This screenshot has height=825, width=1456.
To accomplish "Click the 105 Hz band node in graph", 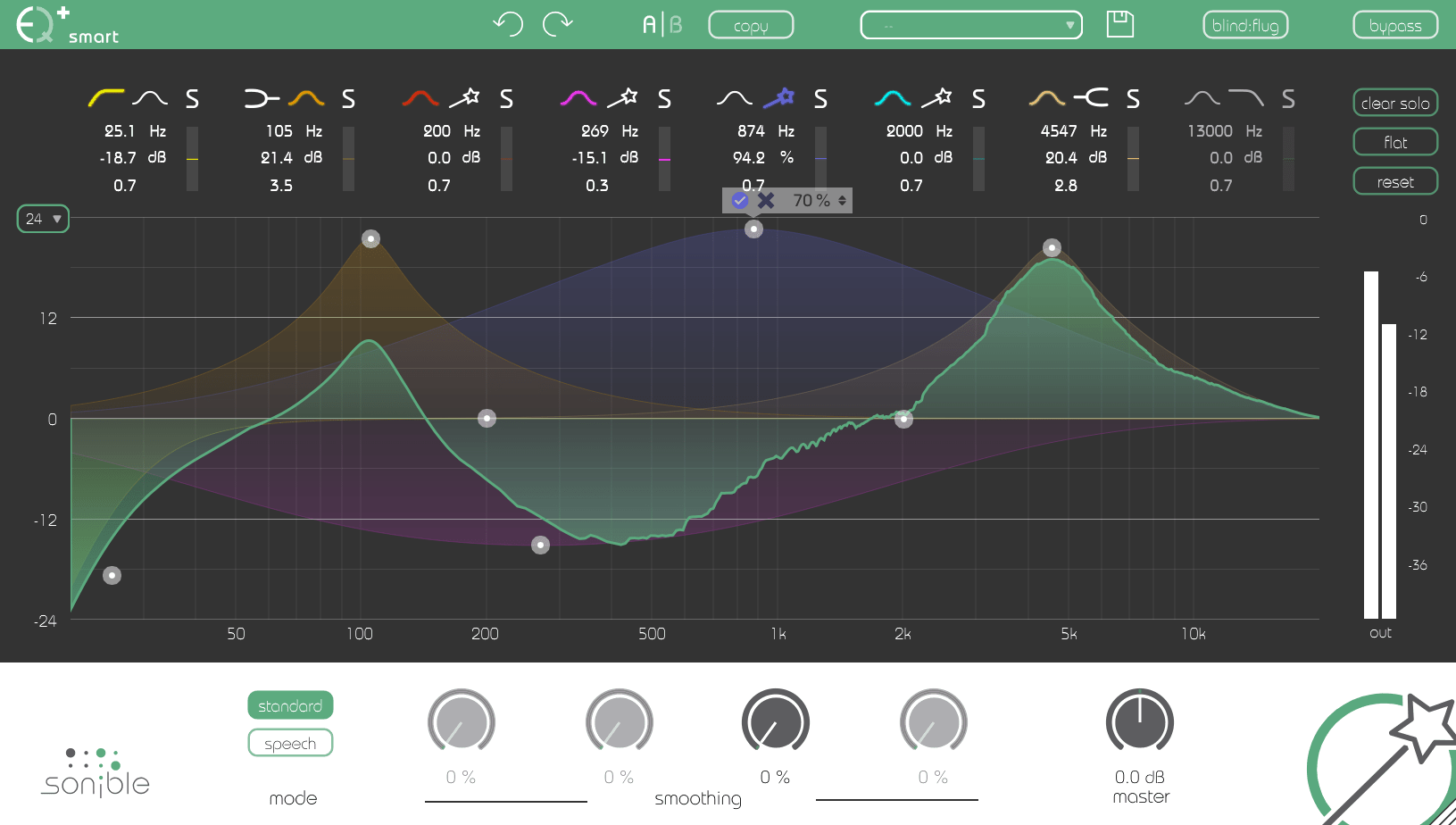I will click(x=370, y=238).
